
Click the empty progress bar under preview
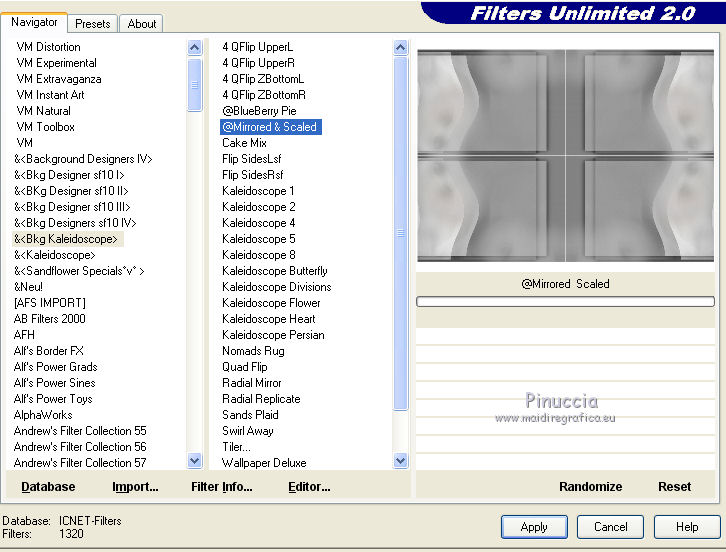(565, 302)
